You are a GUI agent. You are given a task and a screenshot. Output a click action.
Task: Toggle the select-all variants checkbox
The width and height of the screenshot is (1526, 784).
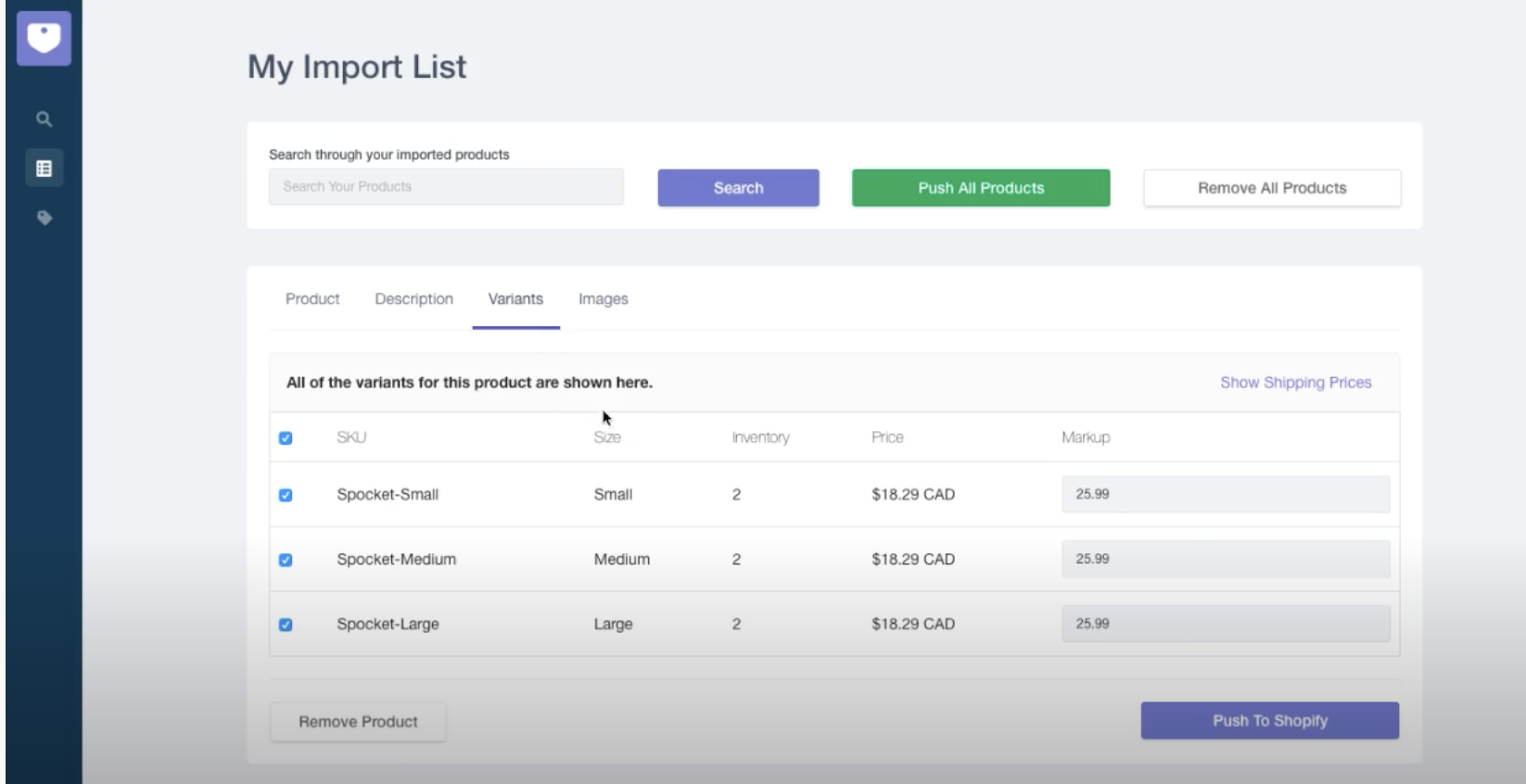click(286, 438)
